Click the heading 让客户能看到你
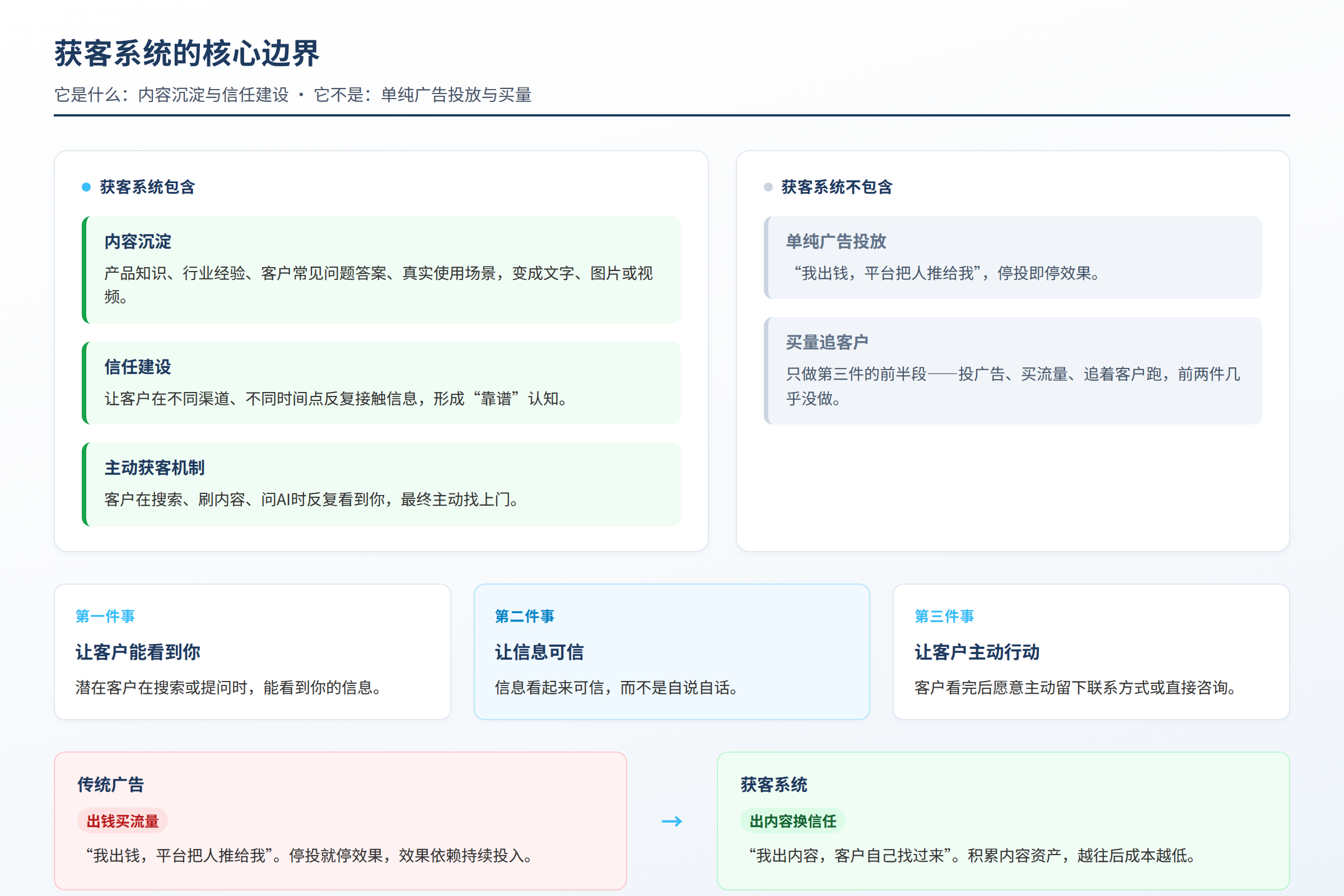This screenshot has width=1344, height=896. click(x=138, y=652)
